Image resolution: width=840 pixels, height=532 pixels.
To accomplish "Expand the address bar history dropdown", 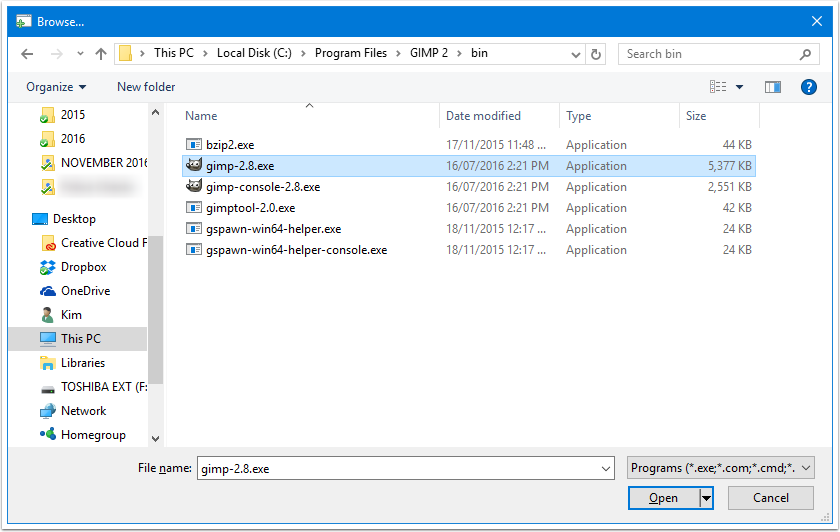I will click(575, 54).
